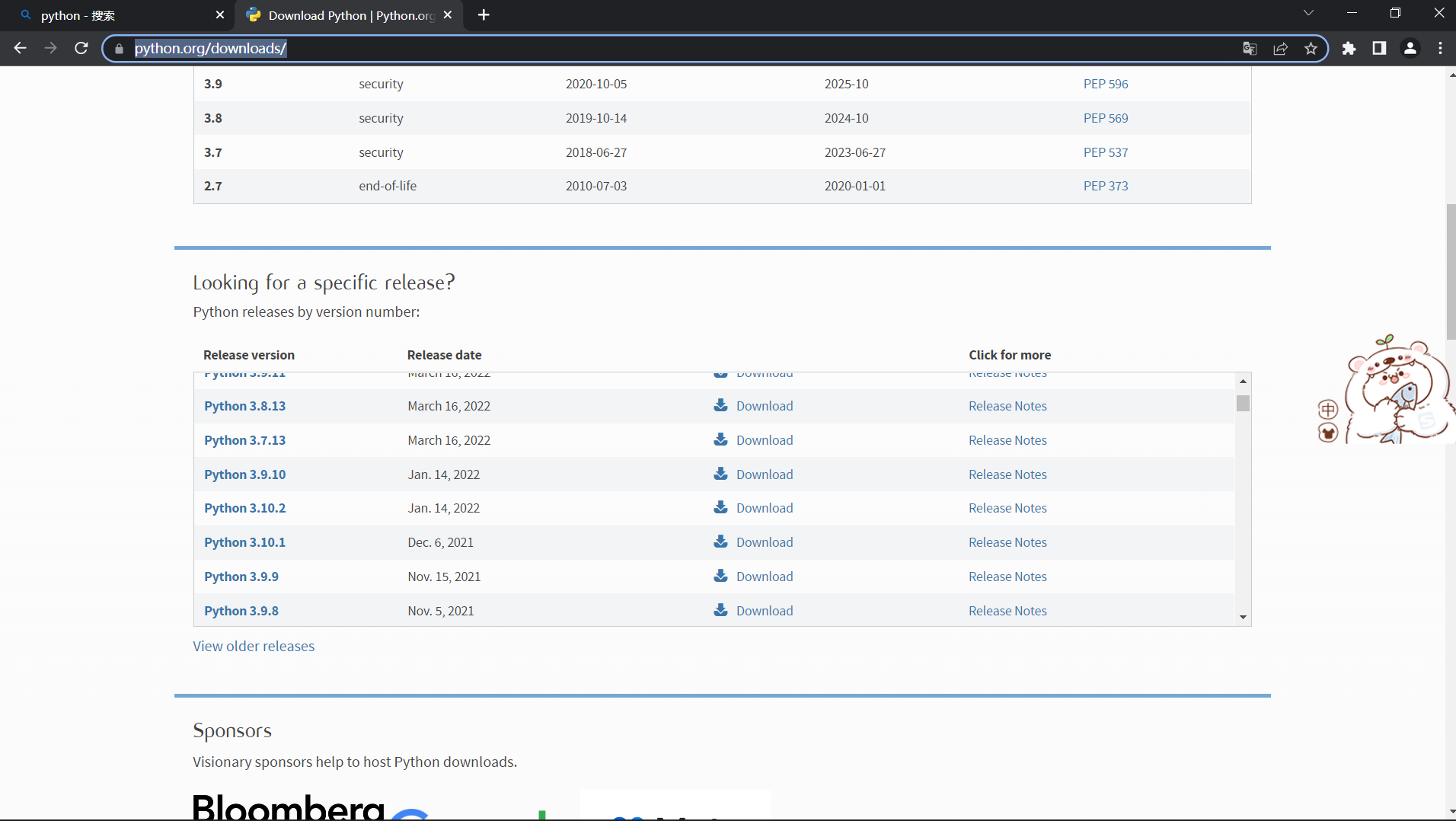Open Python 3.10.2 release page

pyautogui.click(x=244, y=508)
